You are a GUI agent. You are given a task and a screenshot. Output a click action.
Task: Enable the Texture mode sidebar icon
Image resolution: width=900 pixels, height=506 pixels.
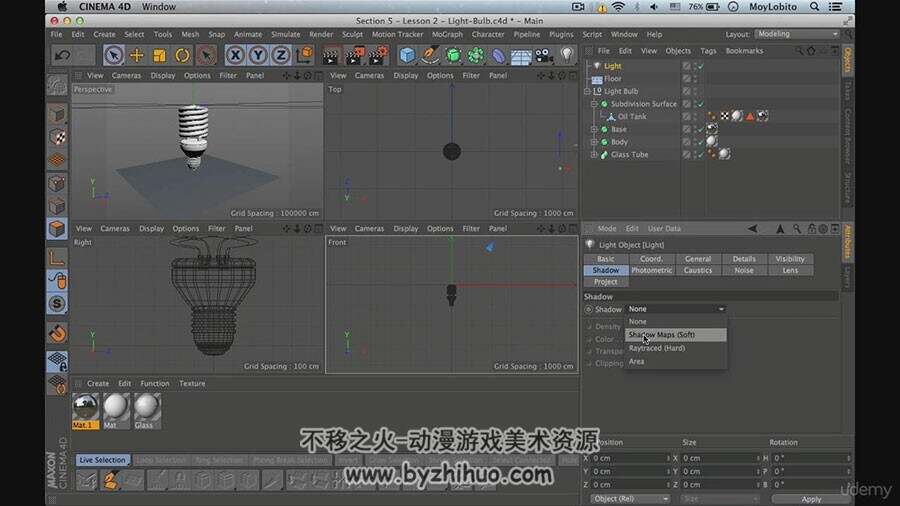pos(57,137)
